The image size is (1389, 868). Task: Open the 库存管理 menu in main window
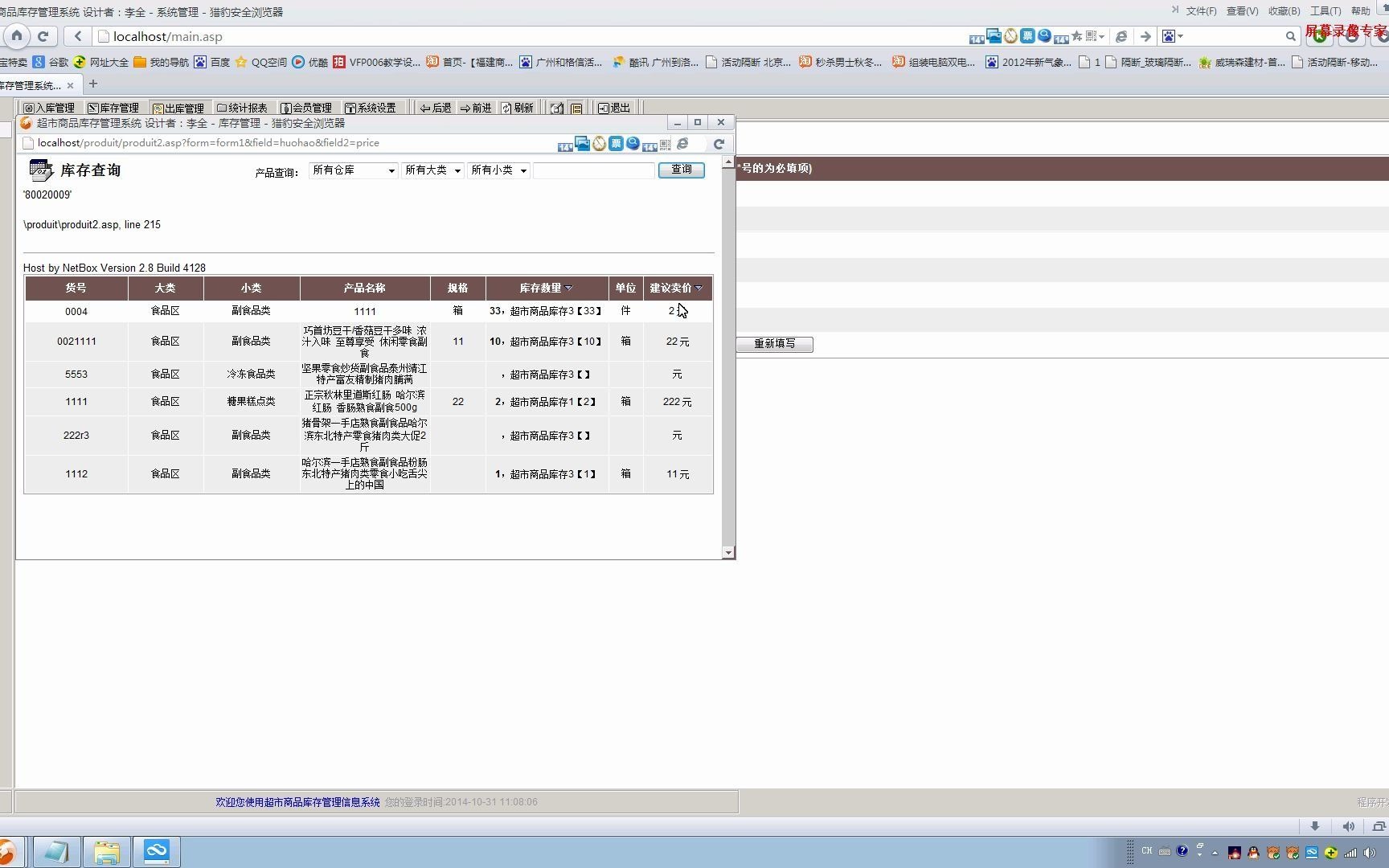[113, 108]
